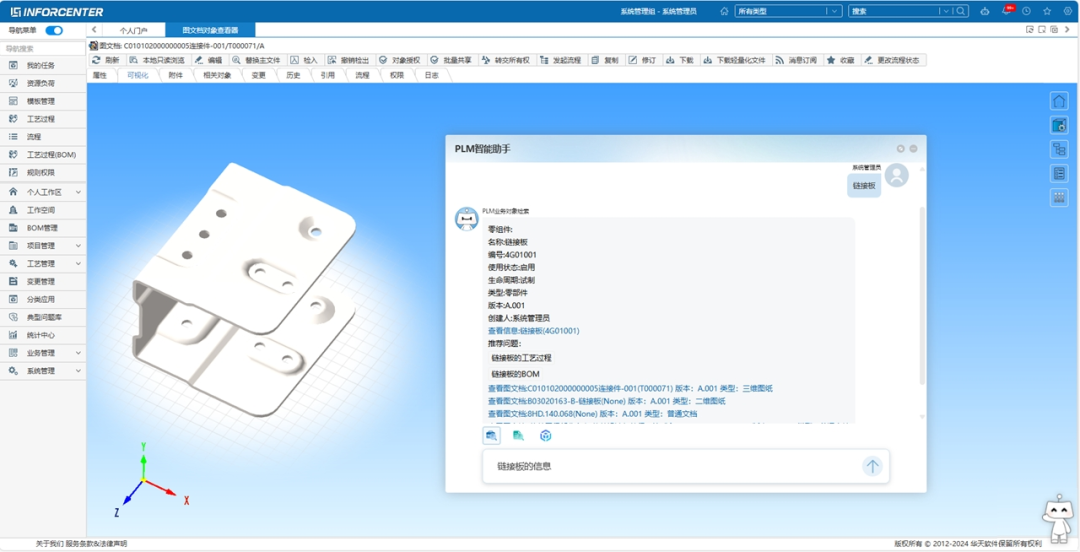1080x552 pixels.
Task: Click the 收藏 star toolbar button
Action: click(840, 61)
